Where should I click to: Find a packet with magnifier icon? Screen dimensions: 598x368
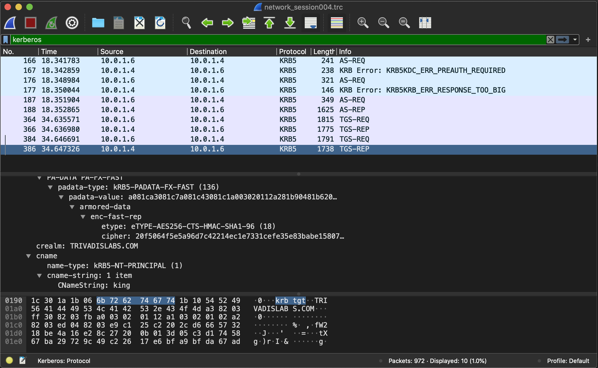click(x=186, y=23)
